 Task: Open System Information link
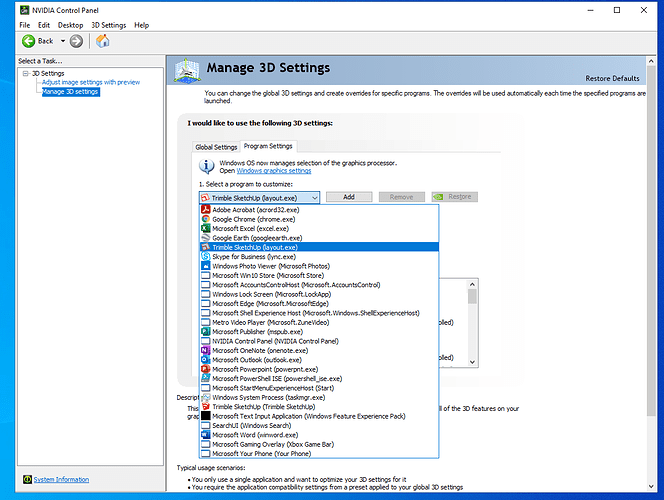(x=61, y=479)
